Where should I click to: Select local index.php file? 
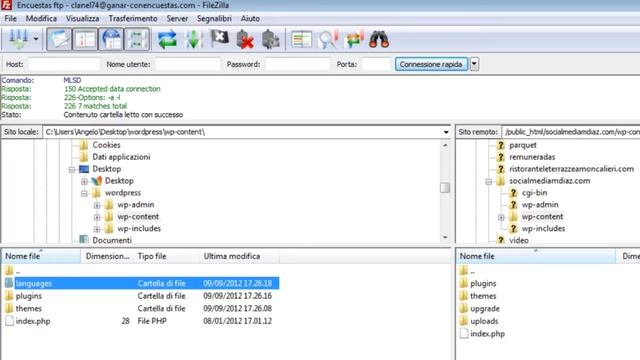click(141, 321)
